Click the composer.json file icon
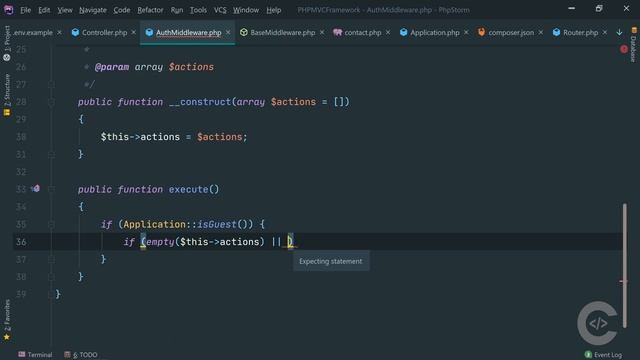This screenshot has width=640, height=360. pyautogui.click(x=482, y=32)
